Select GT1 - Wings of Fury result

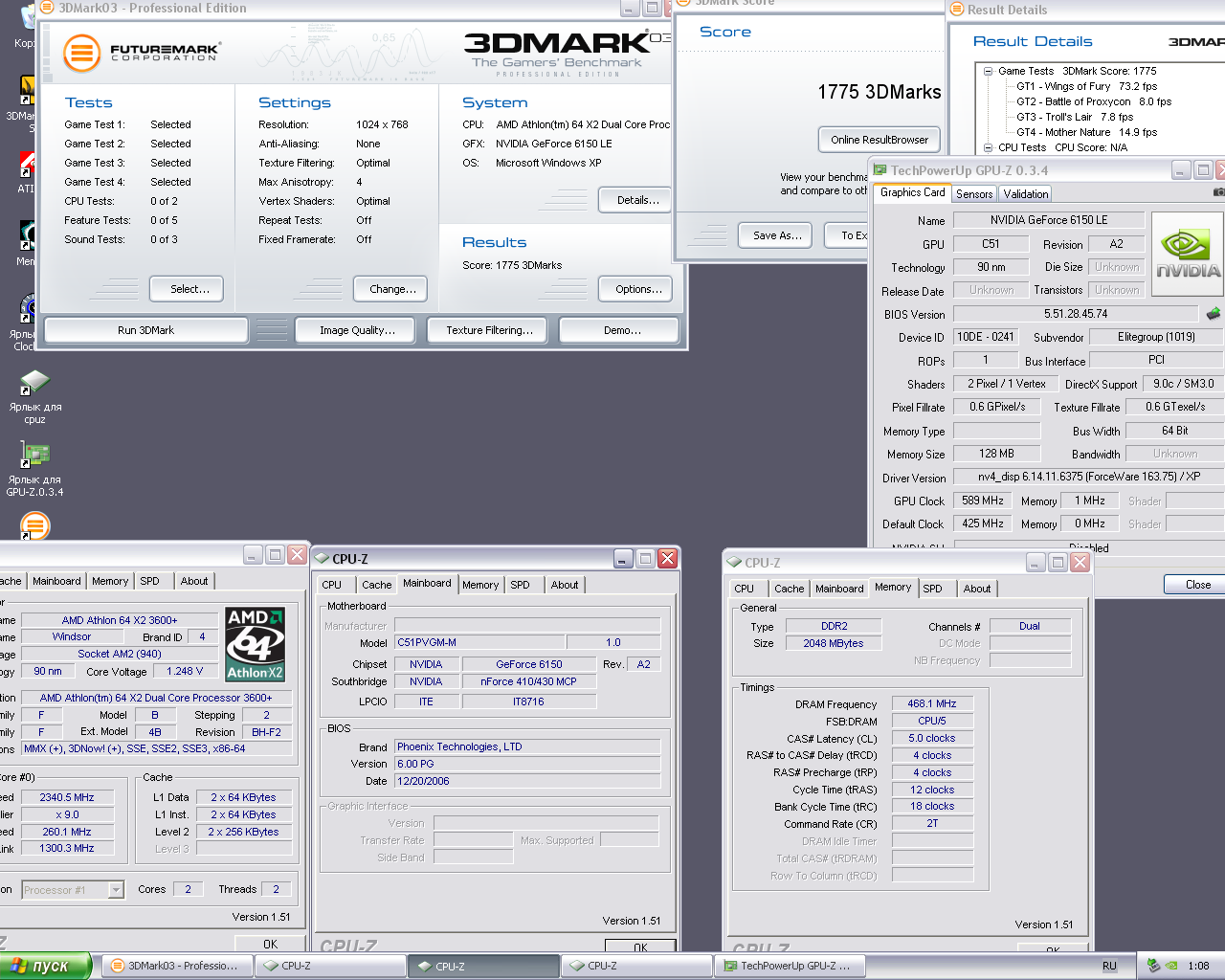coord(1086,86)
